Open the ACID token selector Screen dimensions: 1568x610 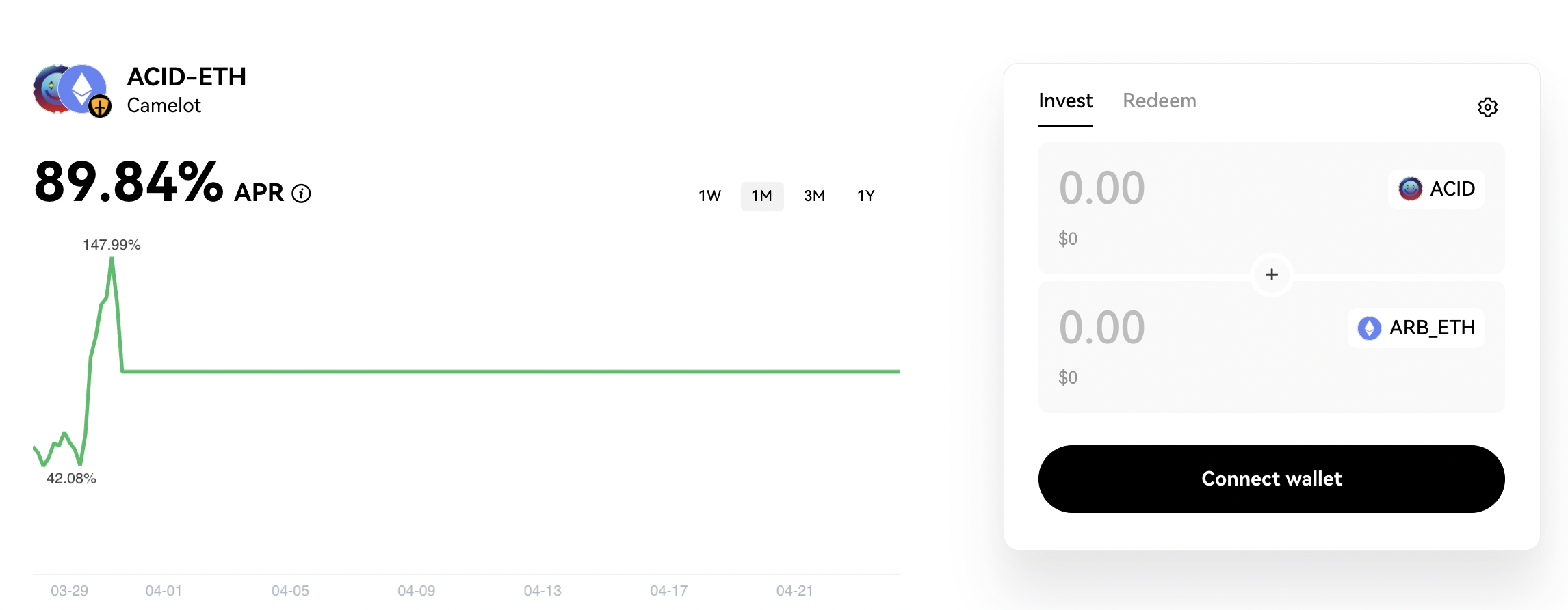(1437, 188)
